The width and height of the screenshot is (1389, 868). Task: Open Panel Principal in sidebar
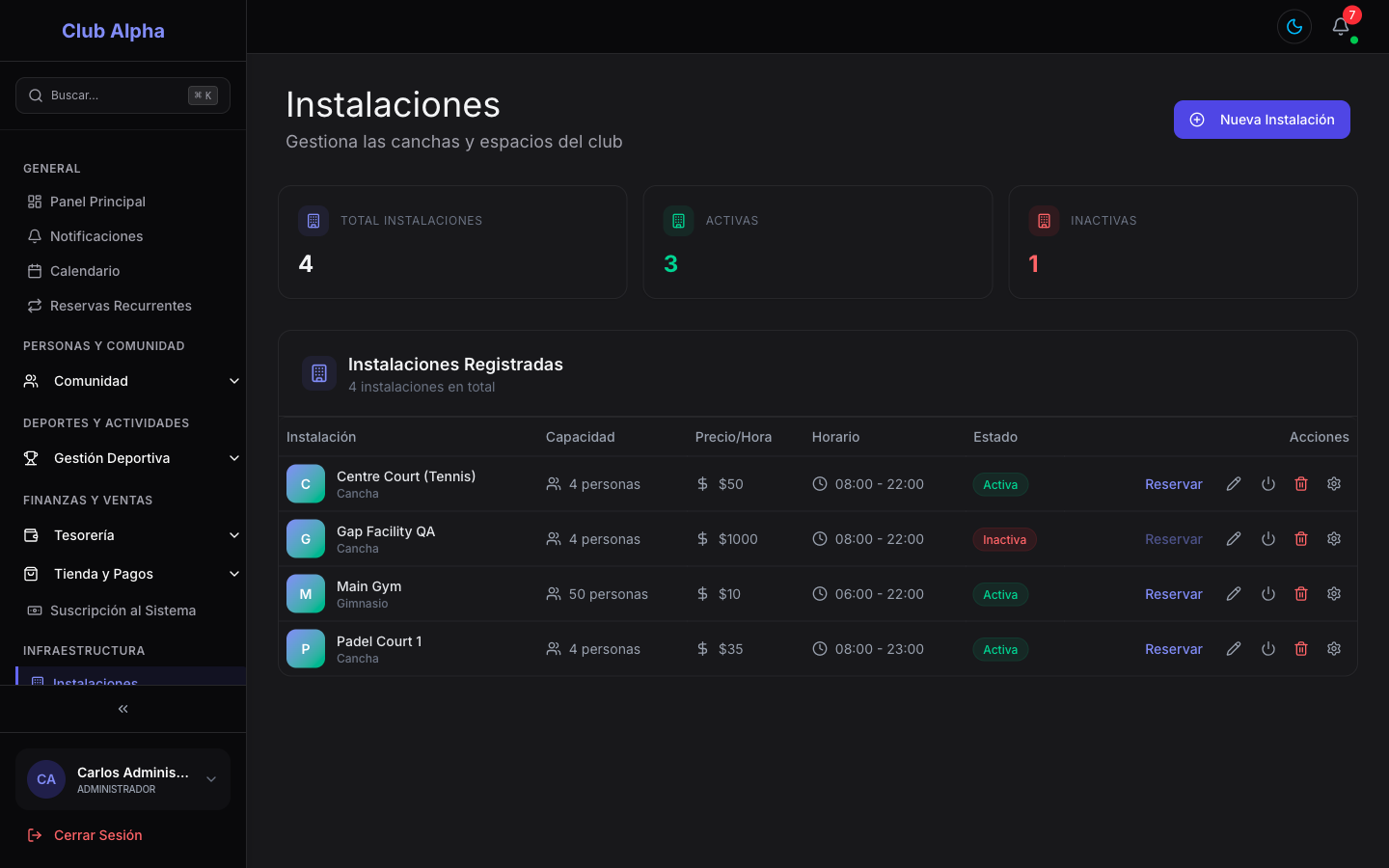123,202
